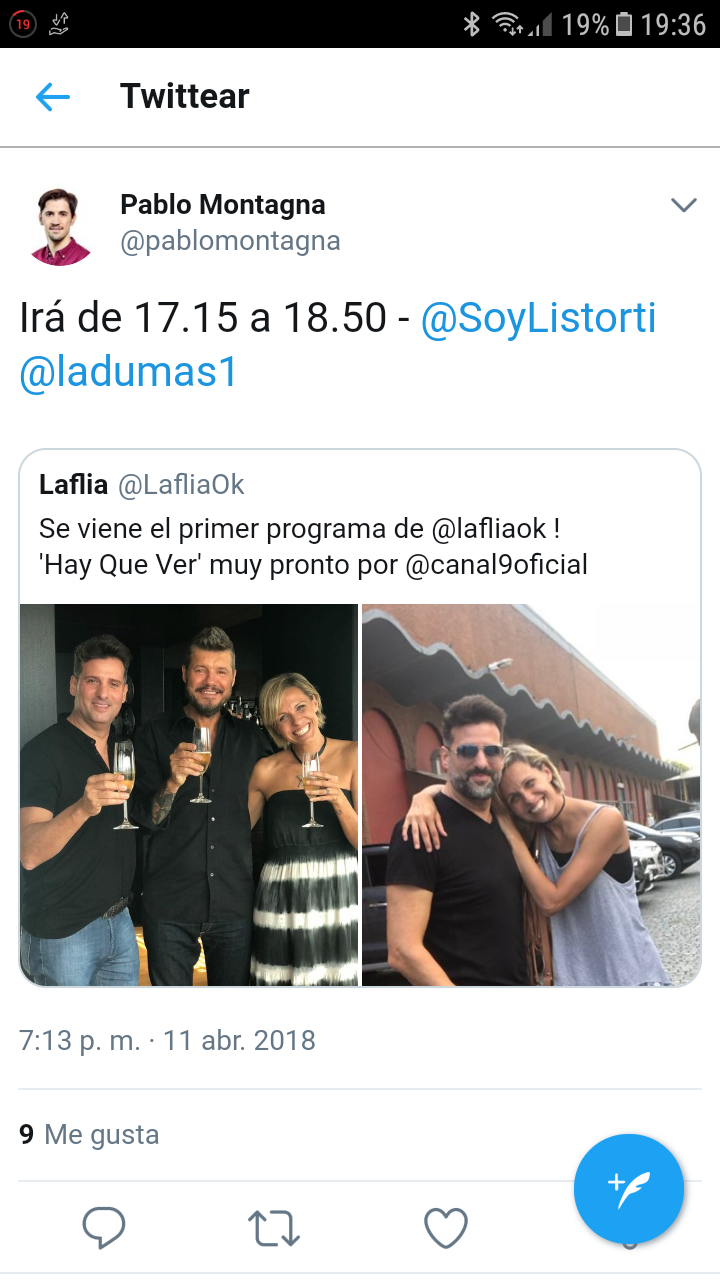
Task: Expand the tweet options chevron
Action: (x=683, y=205)
